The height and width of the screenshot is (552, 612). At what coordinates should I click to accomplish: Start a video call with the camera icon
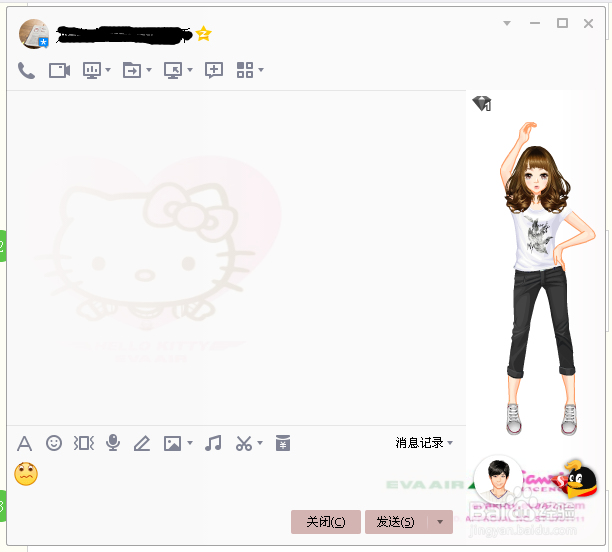59,71
